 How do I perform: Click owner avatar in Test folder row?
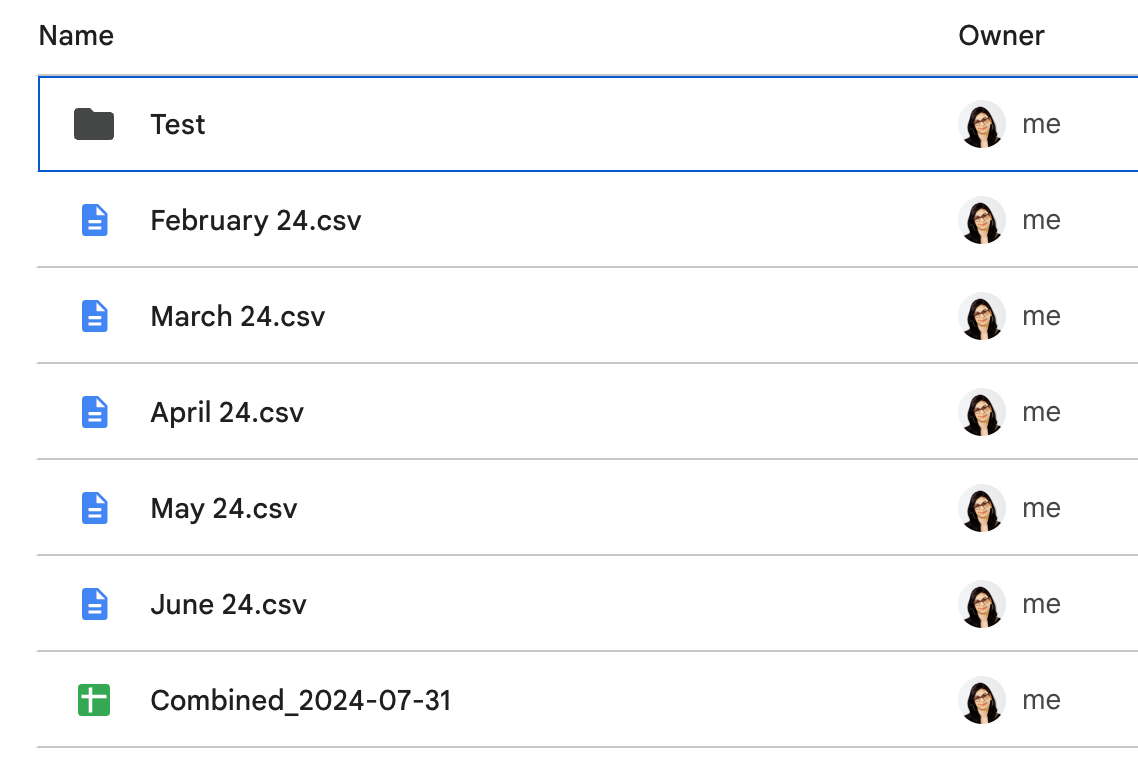pyautogui.click(x=981, y=124)
